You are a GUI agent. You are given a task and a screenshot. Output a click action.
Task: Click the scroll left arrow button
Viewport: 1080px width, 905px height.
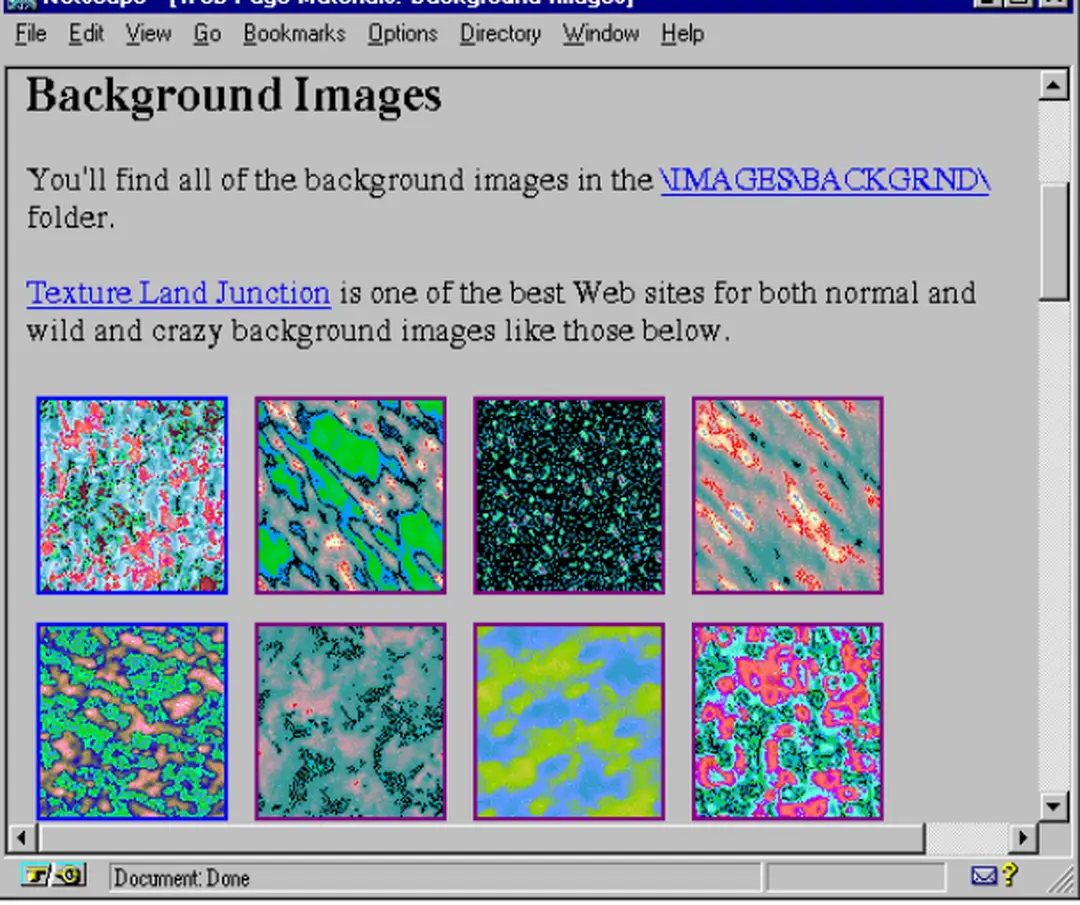[22, 836]
